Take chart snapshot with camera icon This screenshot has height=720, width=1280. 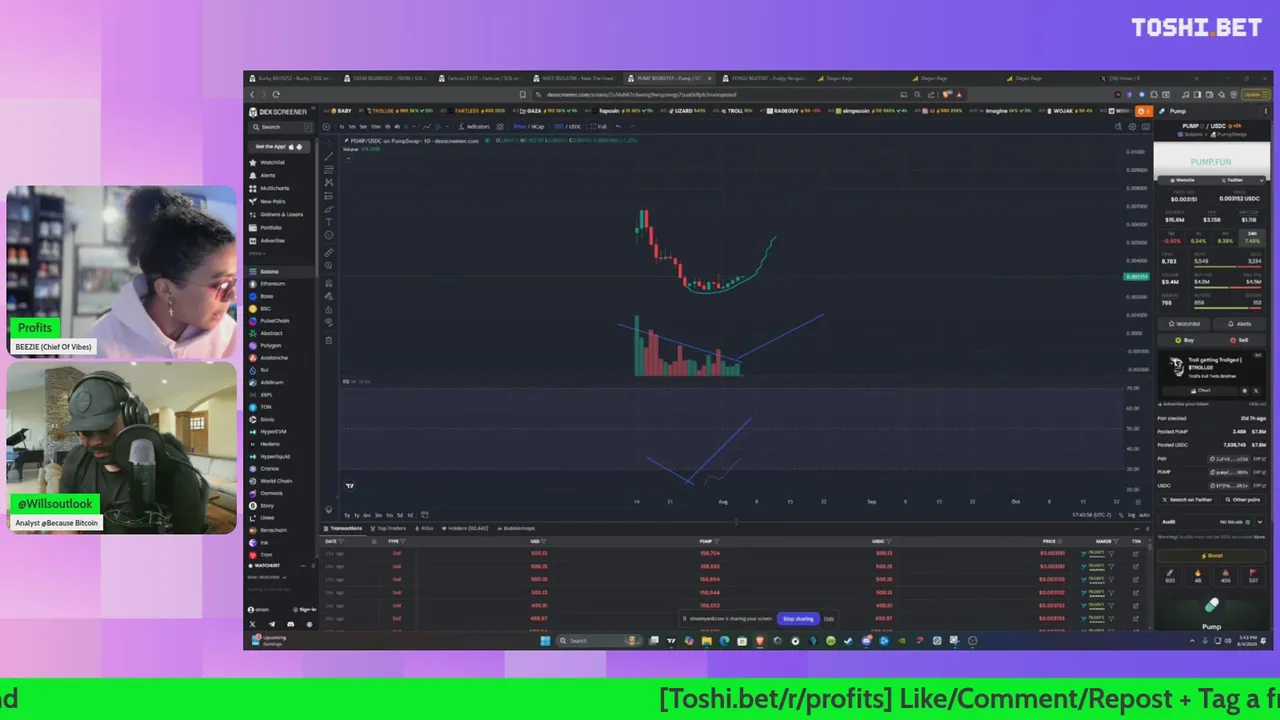click(1146, 127)
